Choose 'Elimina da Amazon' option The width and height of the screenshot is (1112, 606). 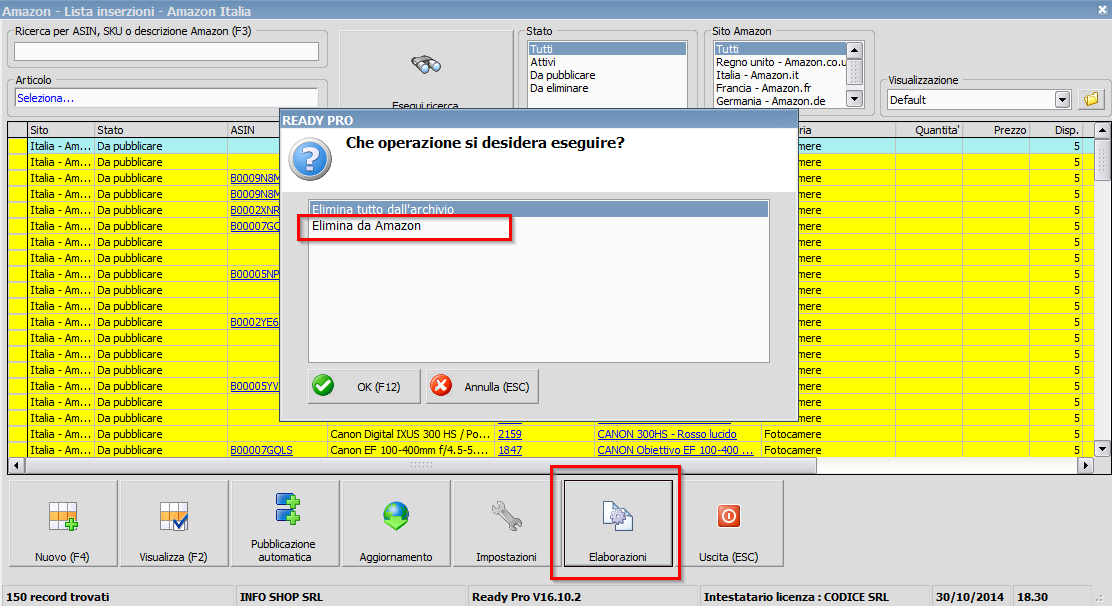tap(538, 225)
